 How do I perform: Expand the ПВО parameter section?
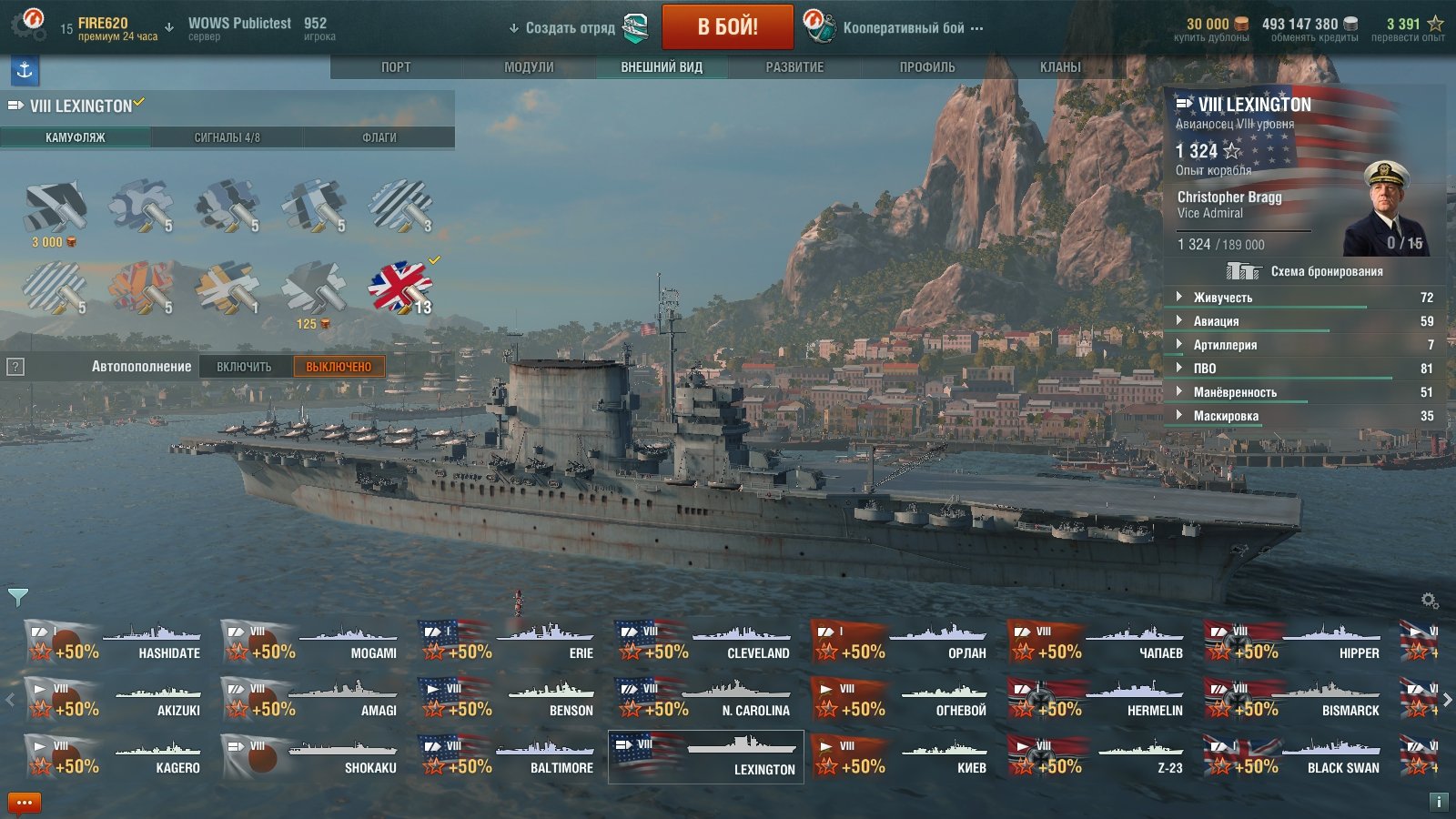click(x=1304, y=369)
